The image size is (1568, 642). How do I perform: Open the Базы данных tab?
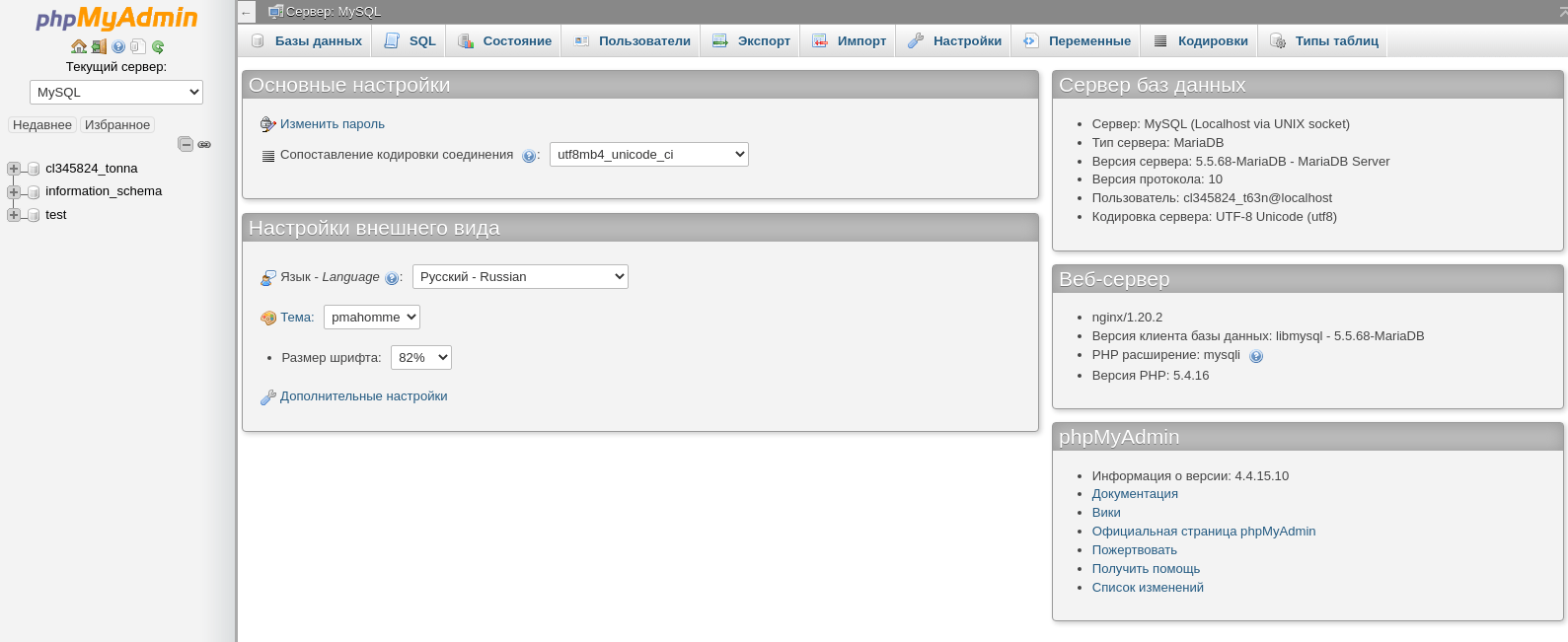(x=306, y=40)
